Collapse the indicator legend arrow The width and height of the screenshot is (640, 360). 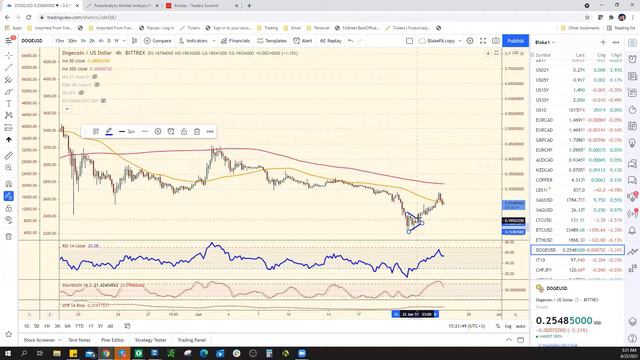67,109
